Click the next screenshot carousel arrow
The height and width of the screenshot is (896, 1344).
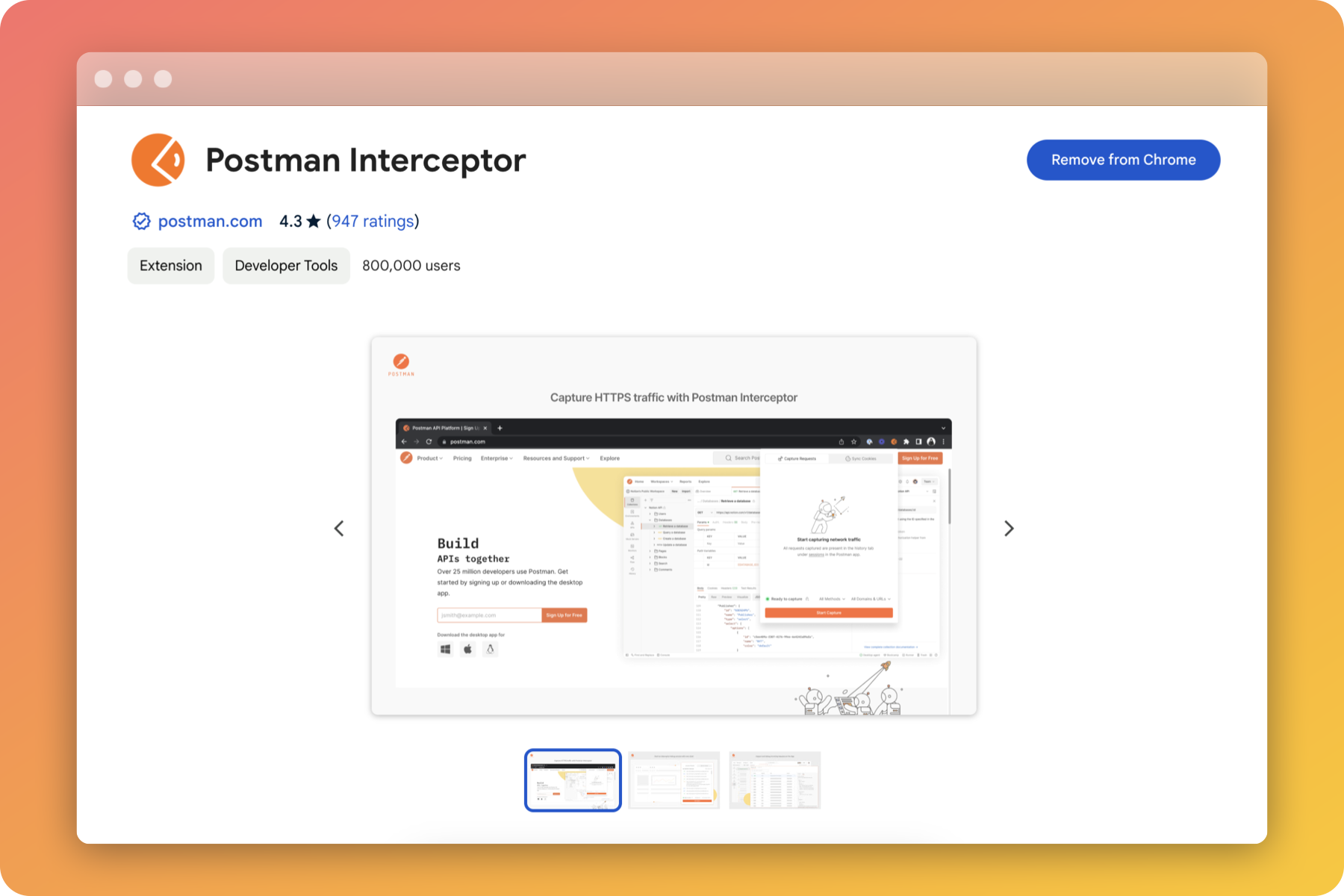pyautogui.click(x=1009, y=528)
